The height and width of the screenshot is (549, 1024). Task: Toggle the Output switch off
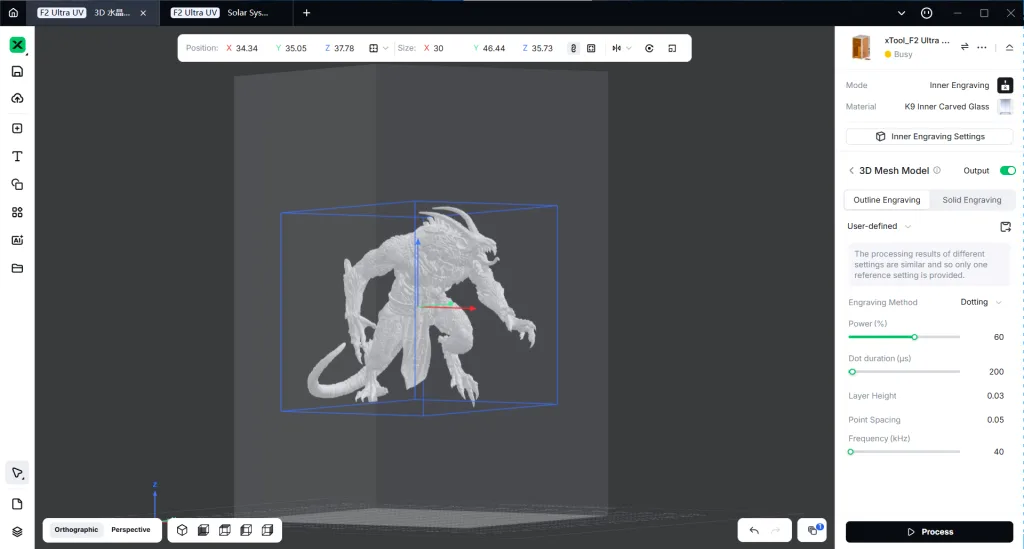click(x=1007, y=170)
